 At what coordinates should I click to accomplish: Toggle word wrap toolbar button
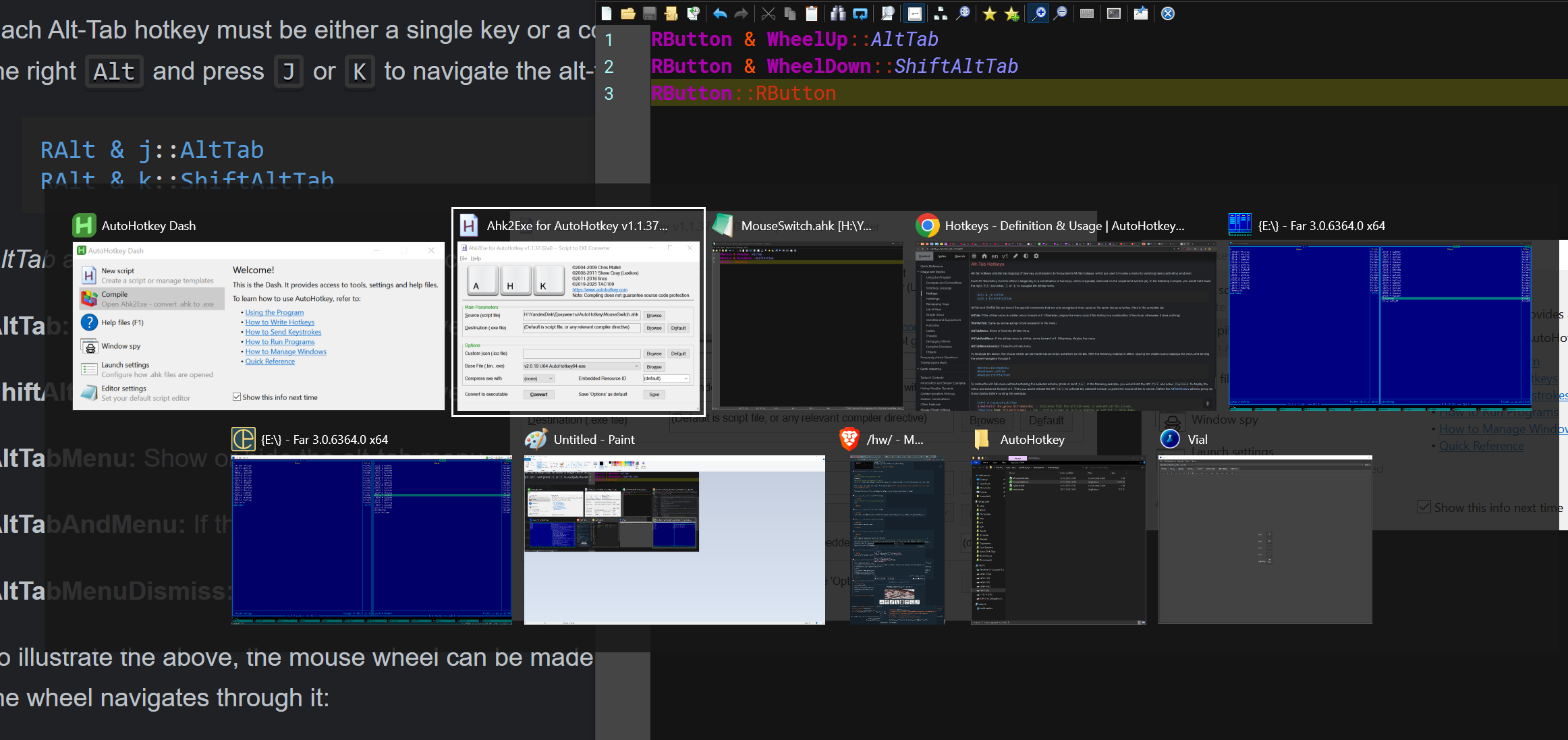[x=914, y=13]
